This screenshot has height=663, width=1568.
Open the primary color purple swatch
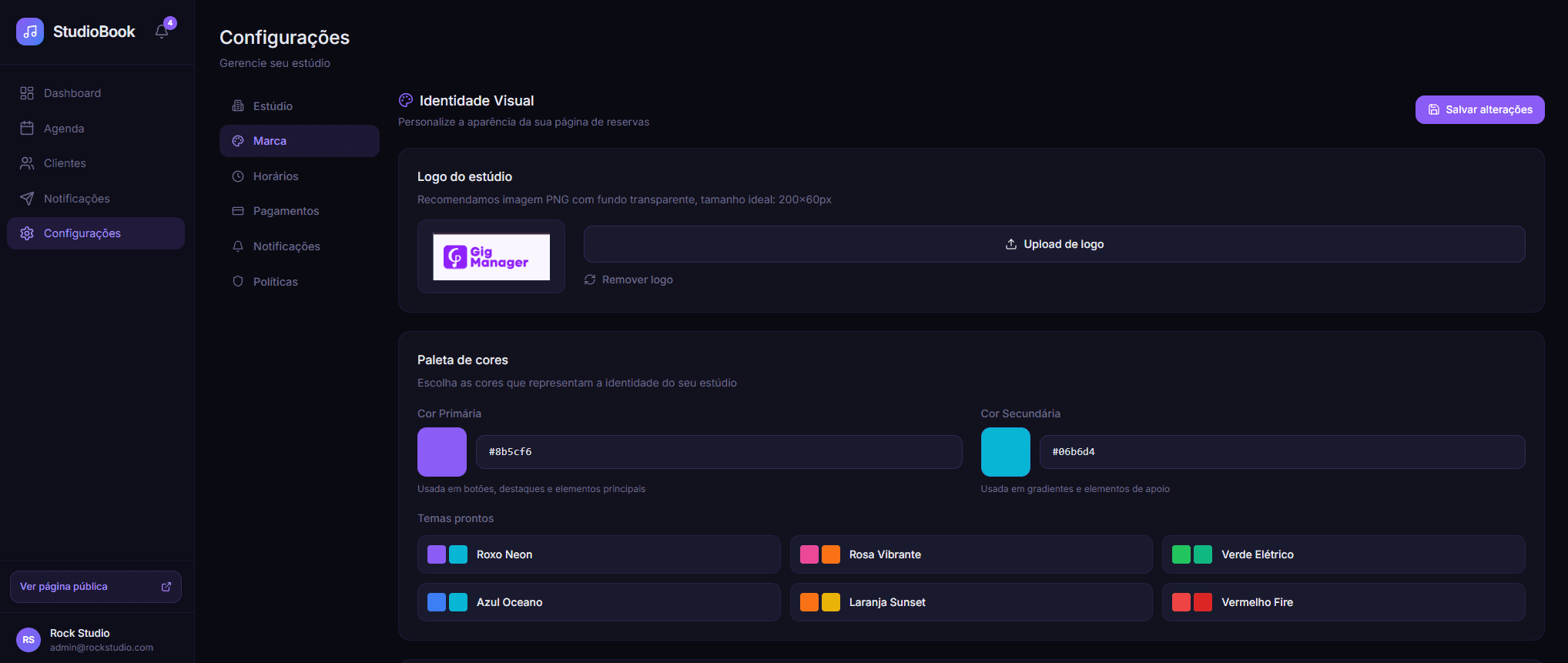[x=442, y=452]
